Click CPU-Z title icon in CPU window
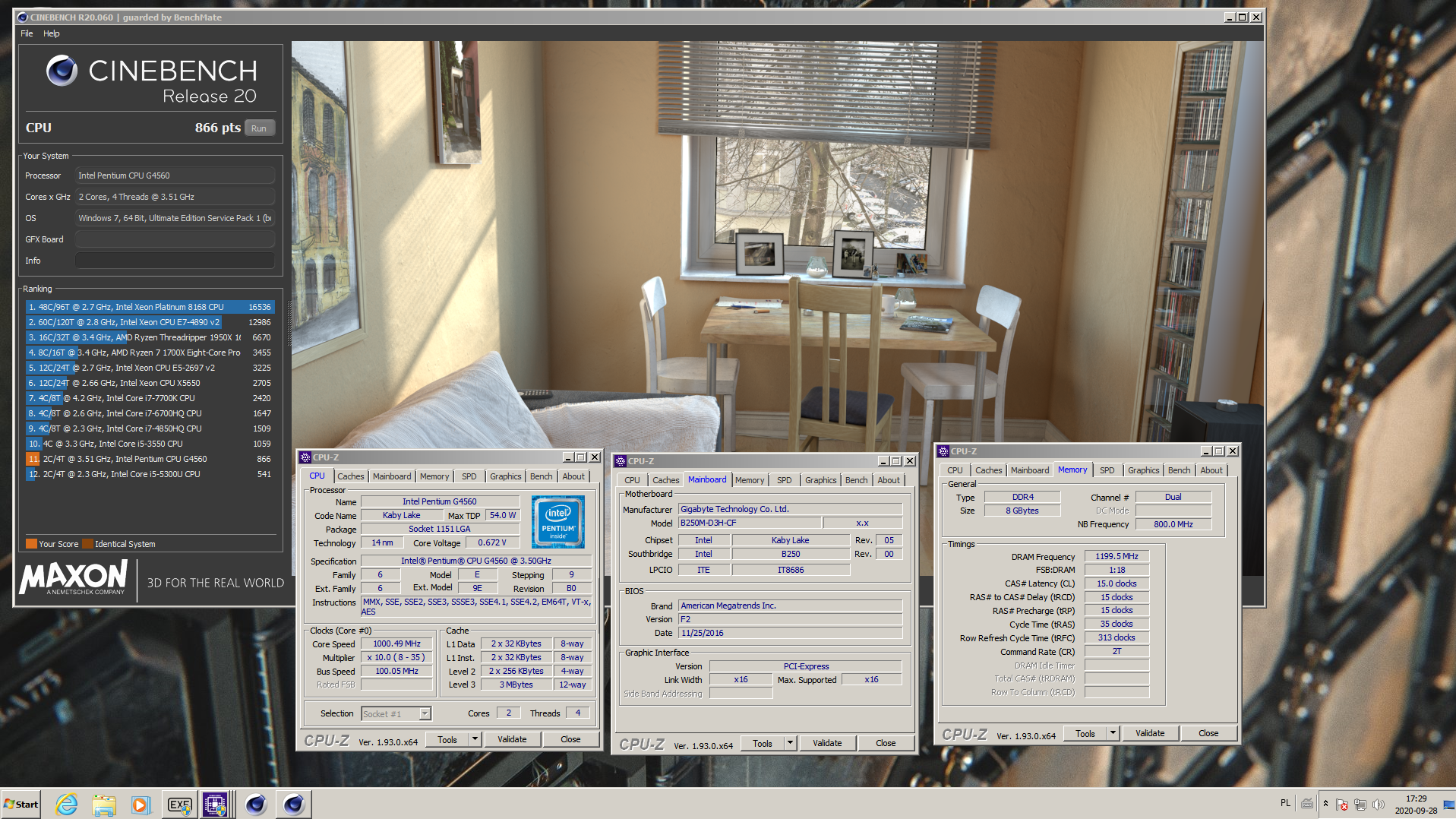The image size is (1456, 819). 305,457
